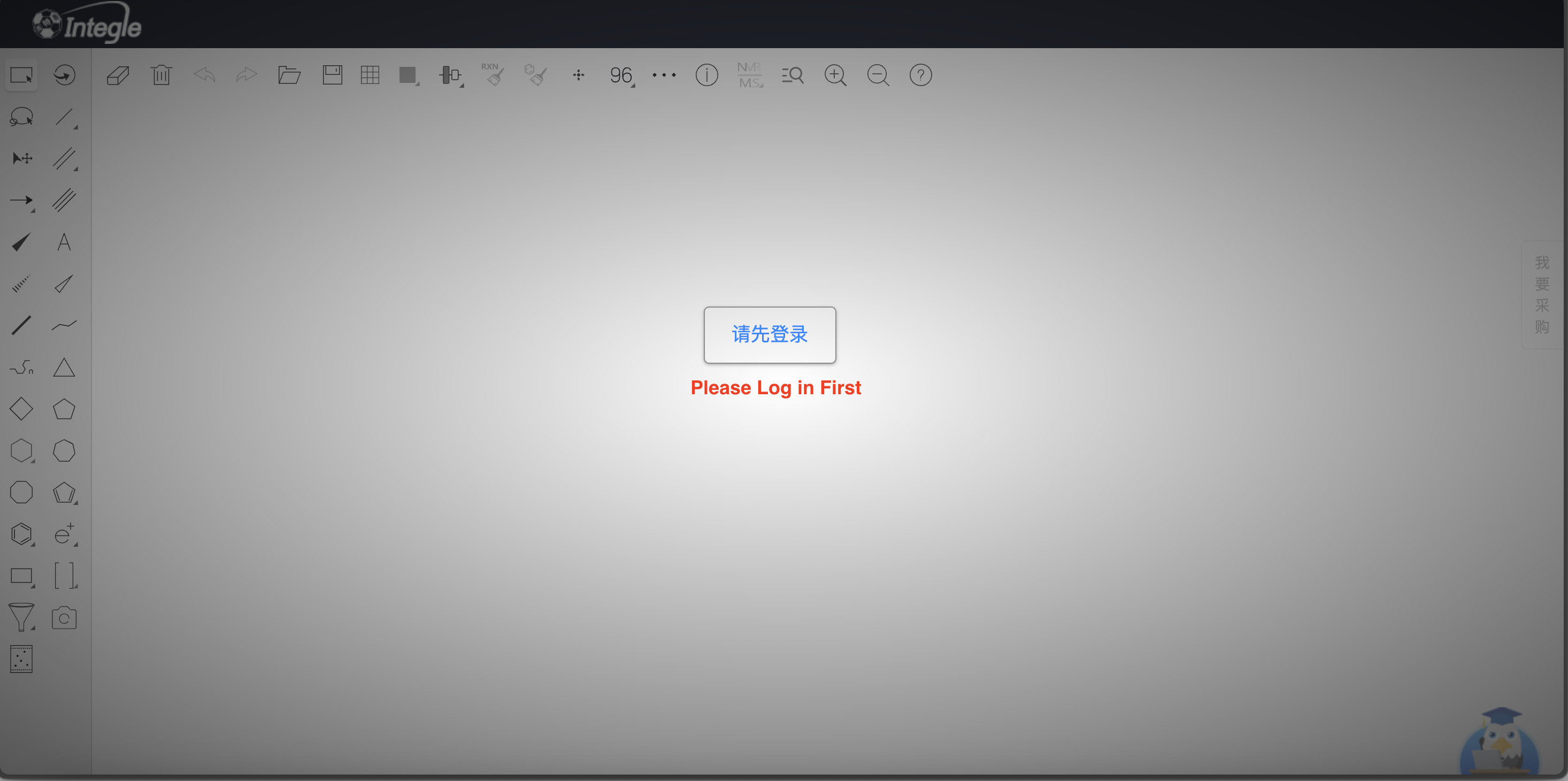Open the font size 96 dropdown
1568x781 pixels.
pyautogui.click(x=621, y=75)
